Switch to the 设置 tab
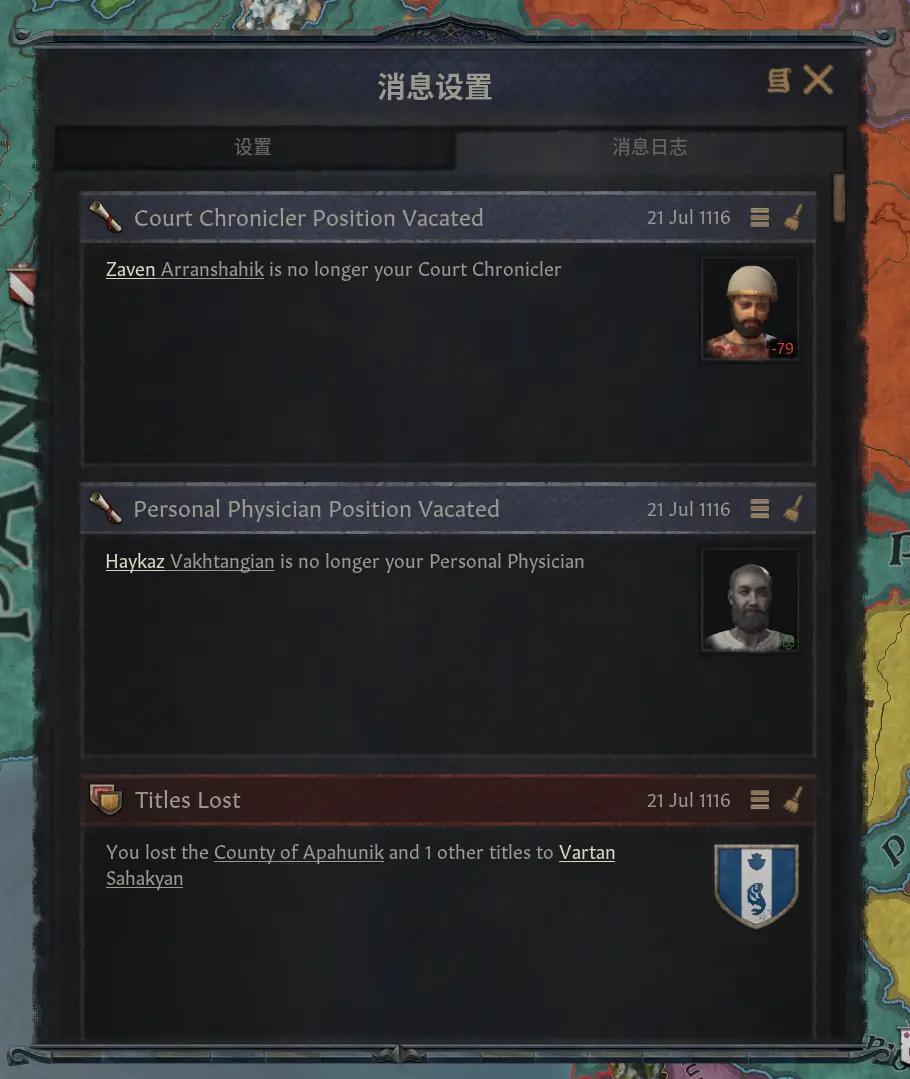Image resolution: width=910 pixels, height=1079 pixels. (x=254, y=147)
